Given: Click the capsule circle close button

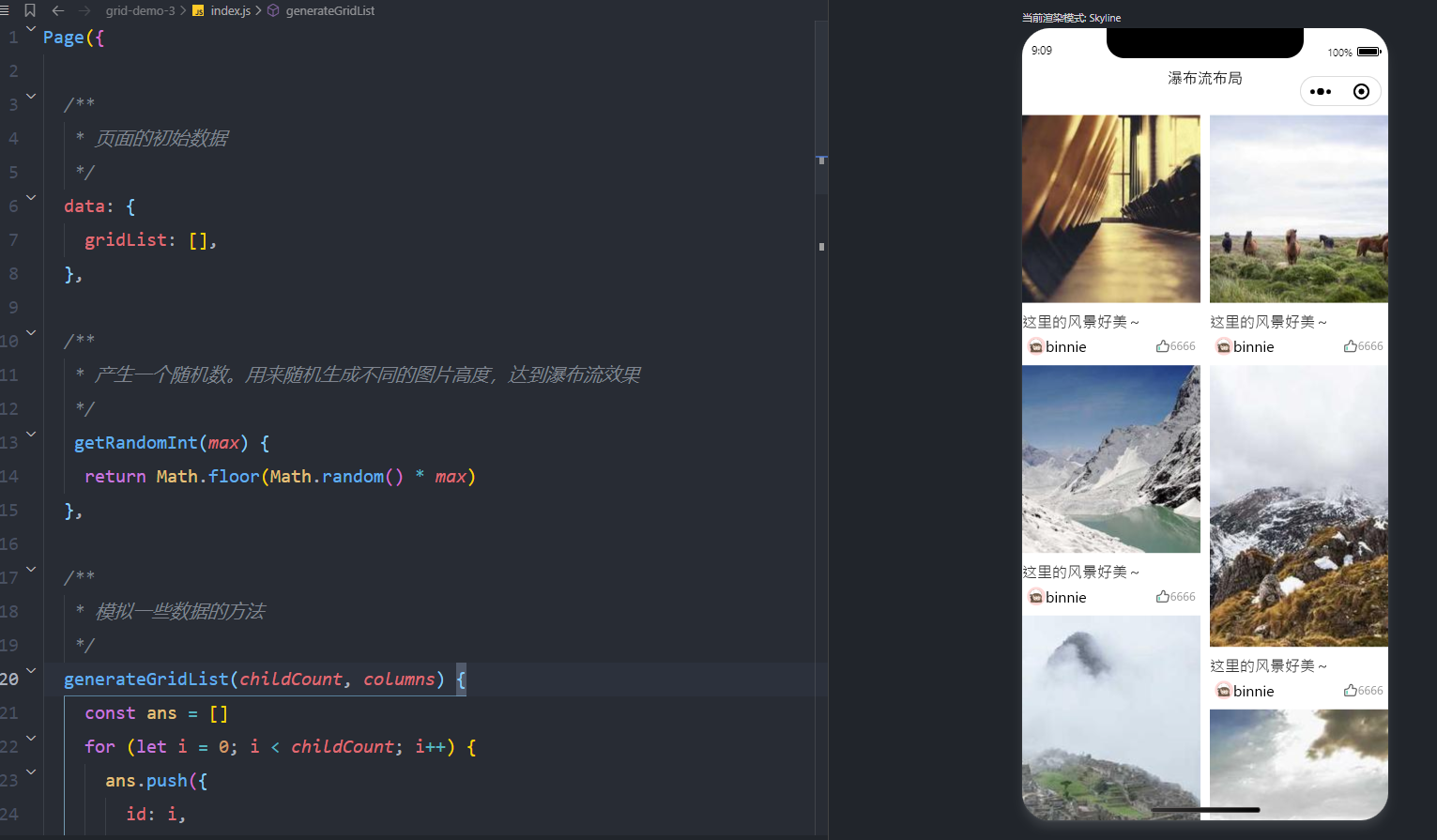Looking at the screenshot, I should pyautogui.click(x=1361, y=91).
